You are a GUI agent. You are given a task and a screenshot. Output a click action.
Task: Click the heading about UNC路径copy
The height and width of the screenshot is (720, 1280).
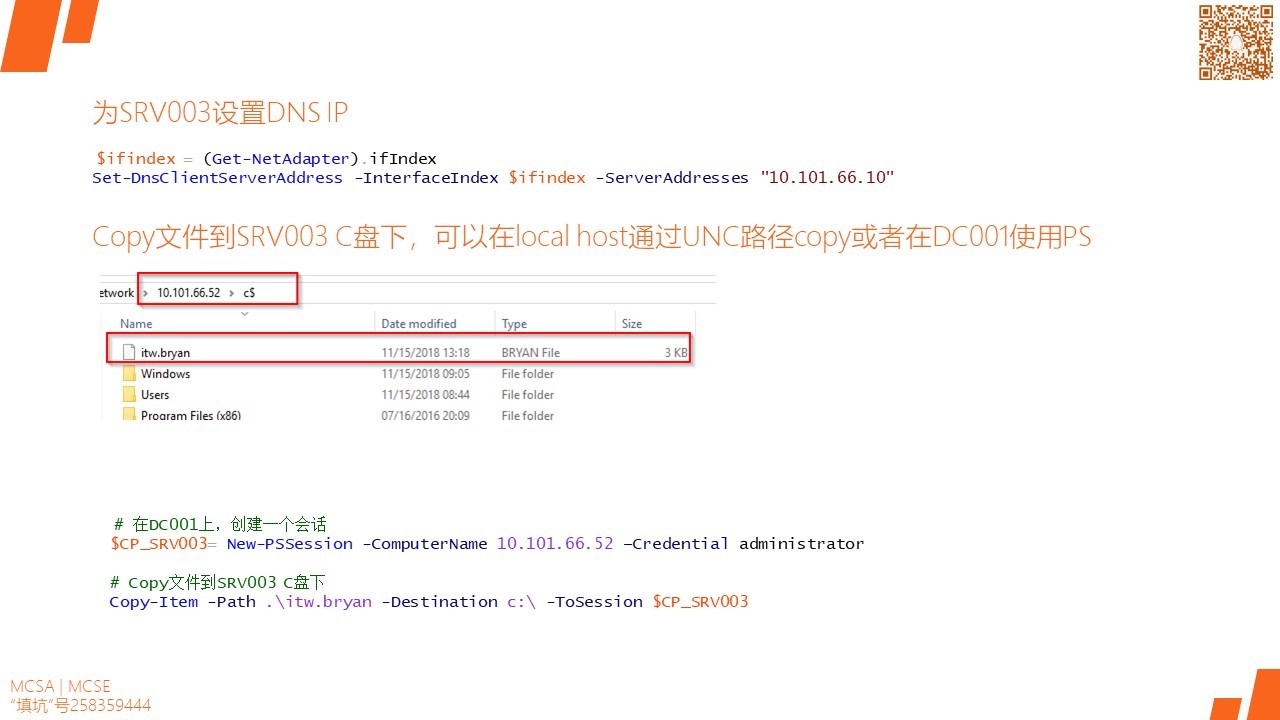[x=591, y=236]
